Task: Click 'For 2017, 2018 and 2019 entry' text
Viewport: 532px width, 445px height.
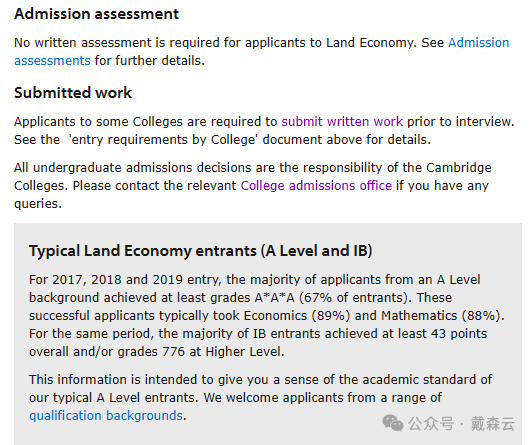Action: coord(126,279)
